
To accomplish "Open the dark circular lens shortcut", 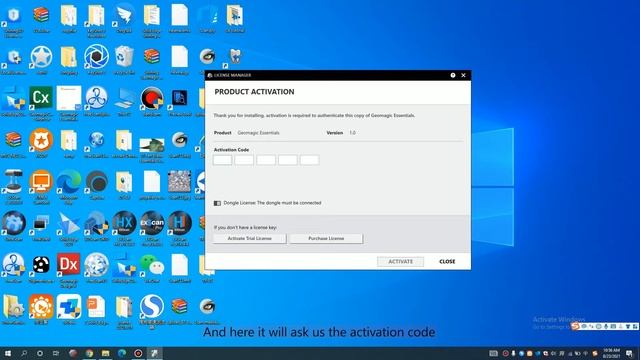I will 96,181.
